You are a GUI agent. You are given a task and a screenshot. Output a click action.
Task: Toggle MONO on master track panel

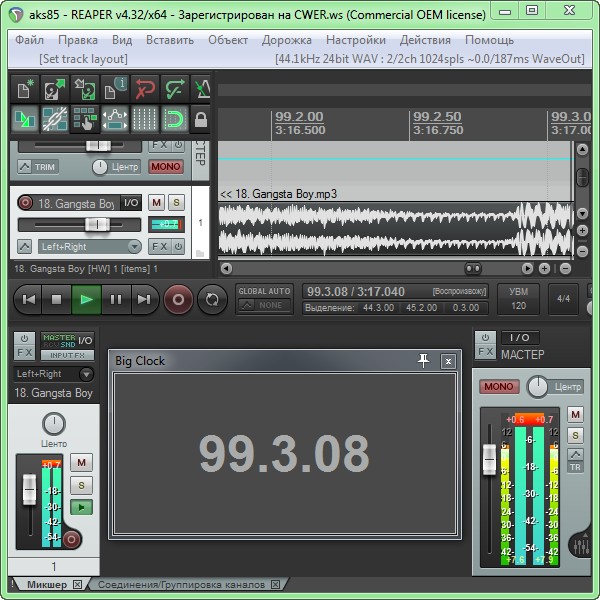pyautogui.click(x=166, y=167)
